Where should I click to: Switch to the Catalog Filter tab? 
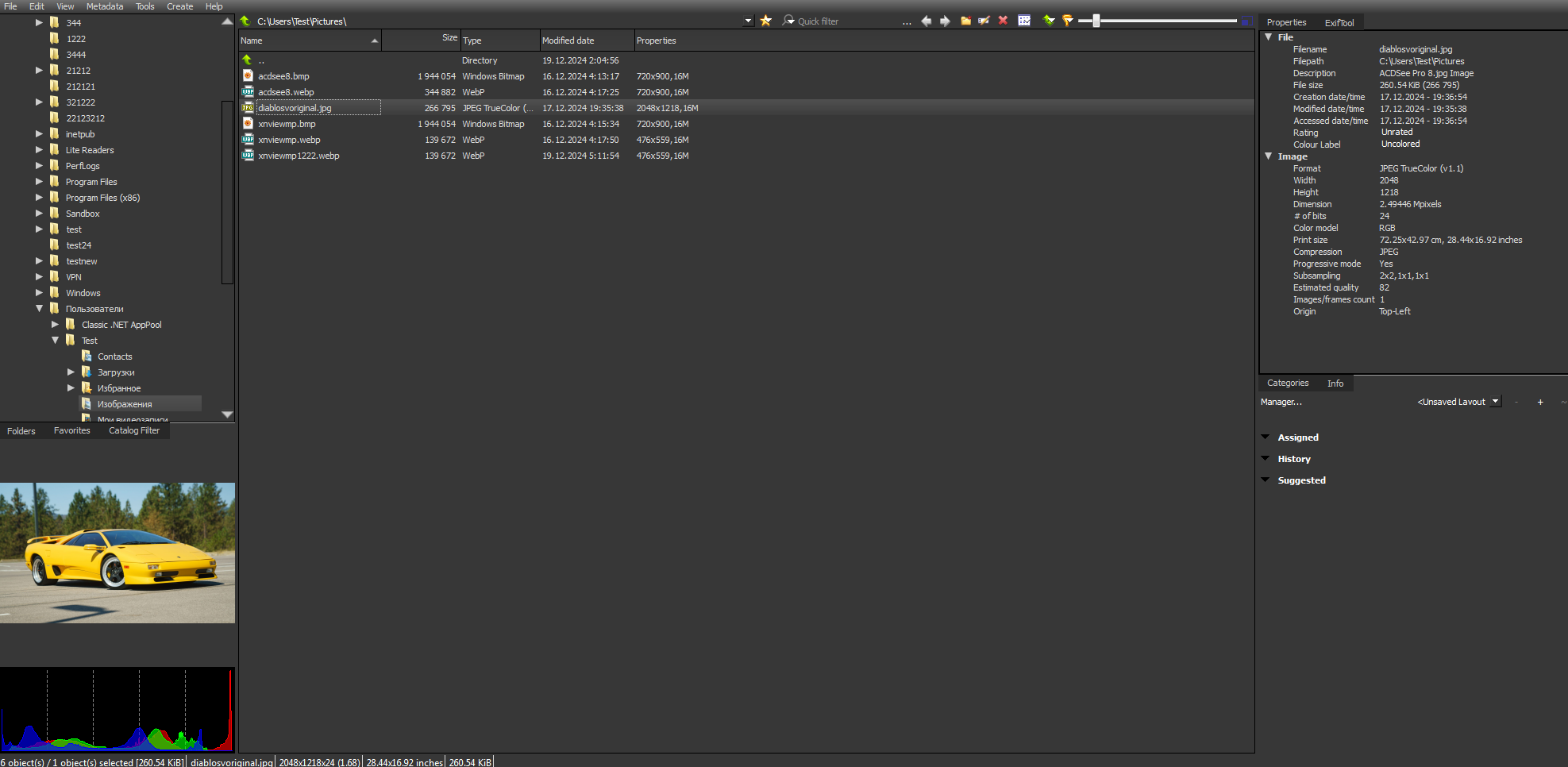pyautogui.click(x=134, y=430)
